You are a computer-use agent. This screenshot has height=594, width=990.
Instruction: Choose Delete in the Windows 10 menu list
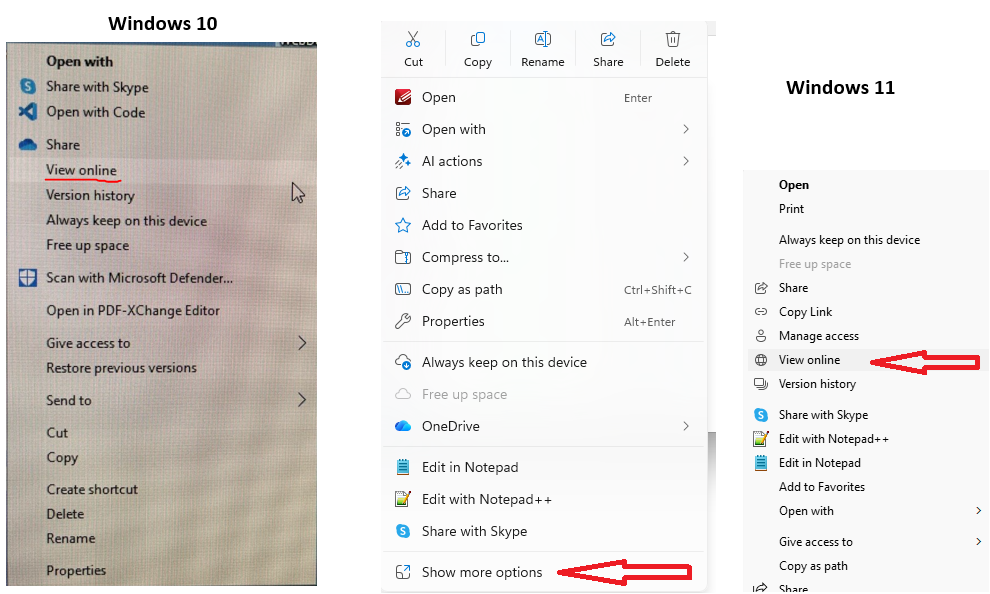(x=65, y=514)
